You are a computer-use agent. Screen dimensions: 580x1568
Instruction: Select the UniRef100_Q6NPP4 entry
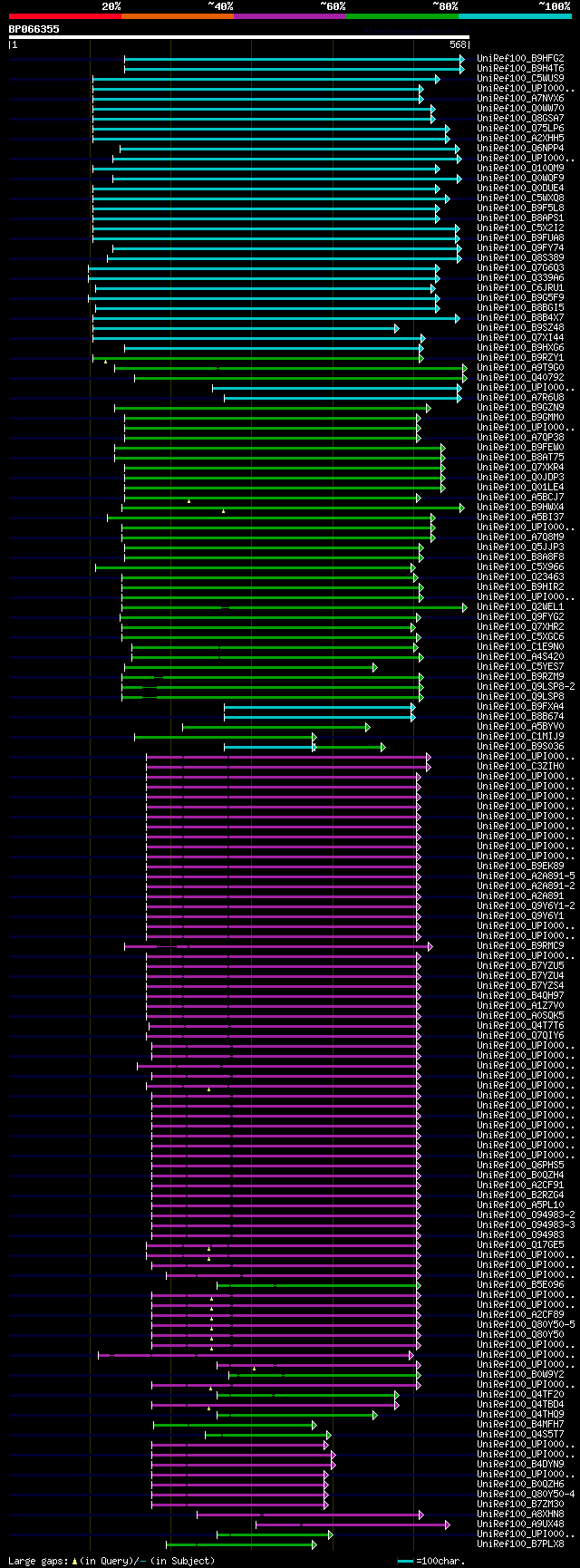[x=520, y=148]
